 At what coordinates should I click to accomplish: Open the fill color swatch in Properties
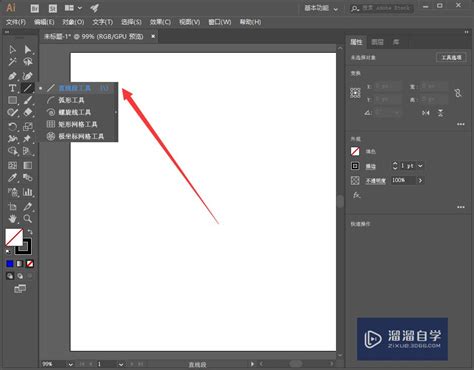[x=355, y=151]
